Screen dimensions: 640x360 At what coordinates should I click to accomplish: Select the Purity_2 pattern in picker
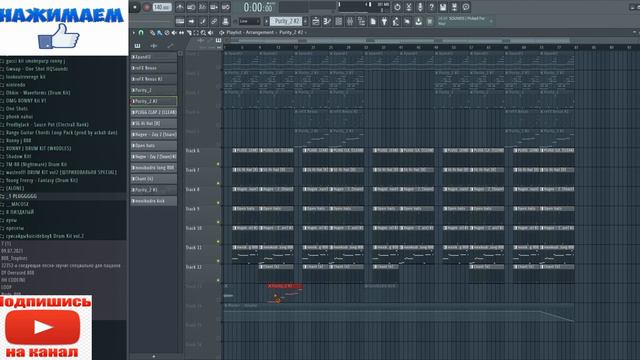[154, 90]
